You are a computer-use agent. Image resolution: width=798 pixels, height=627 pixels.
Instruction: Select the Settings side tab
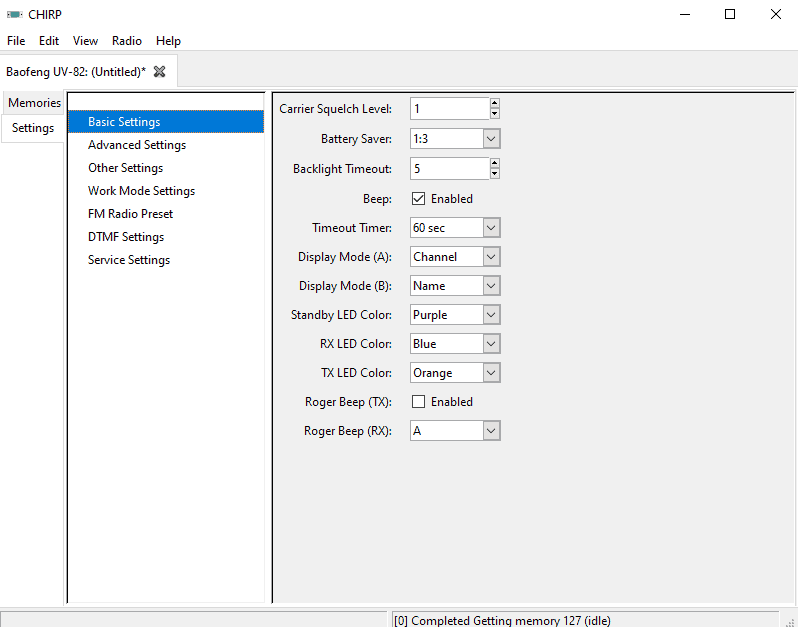point(33,128)
